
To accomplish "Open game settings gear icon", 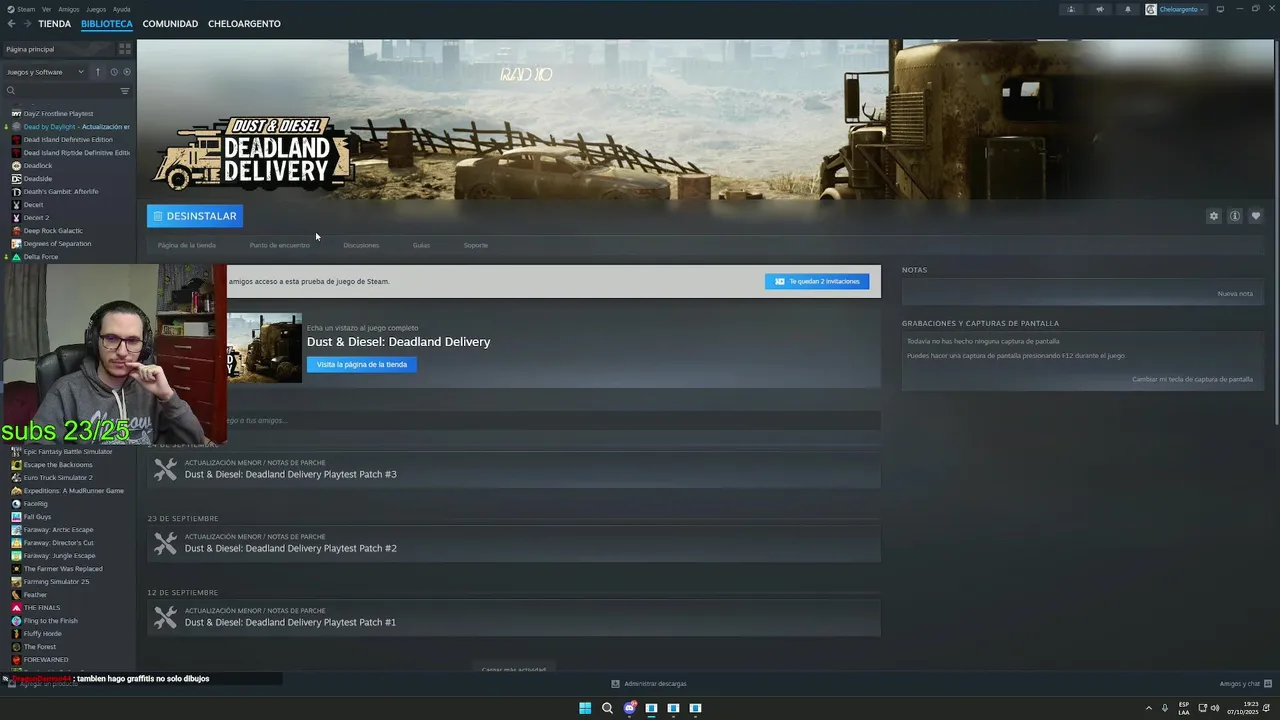I will (x=1214, y=216).
